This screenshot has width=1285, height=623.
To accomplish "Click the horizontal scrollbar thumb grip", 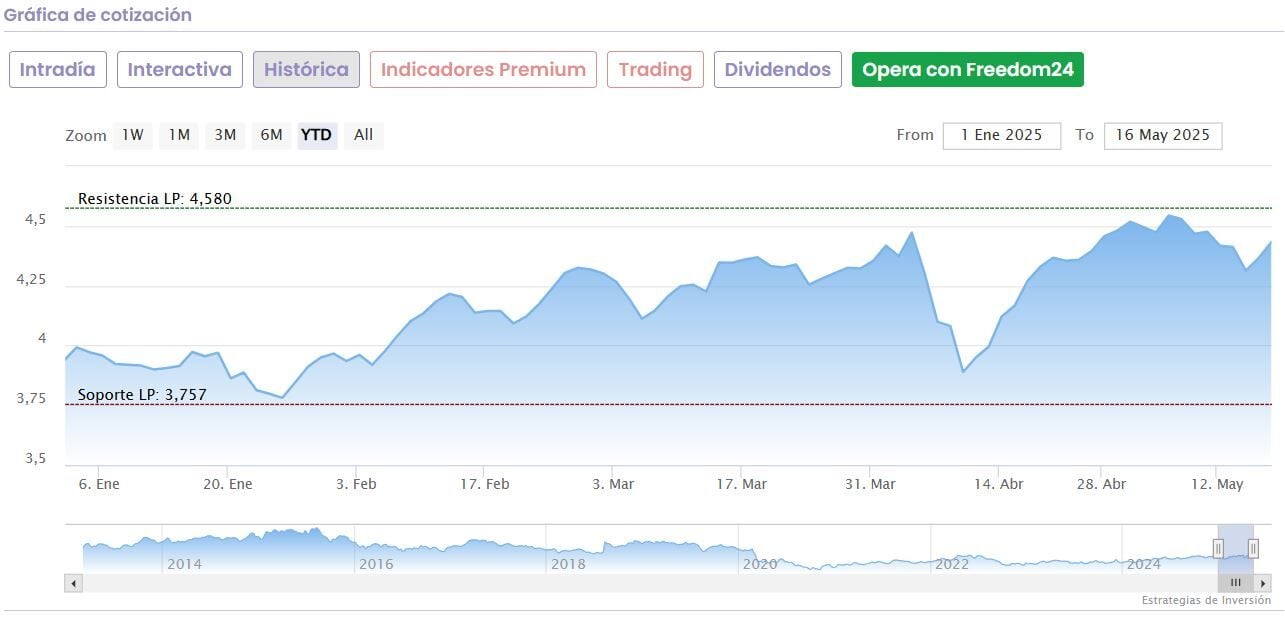I will (1235, 583).
